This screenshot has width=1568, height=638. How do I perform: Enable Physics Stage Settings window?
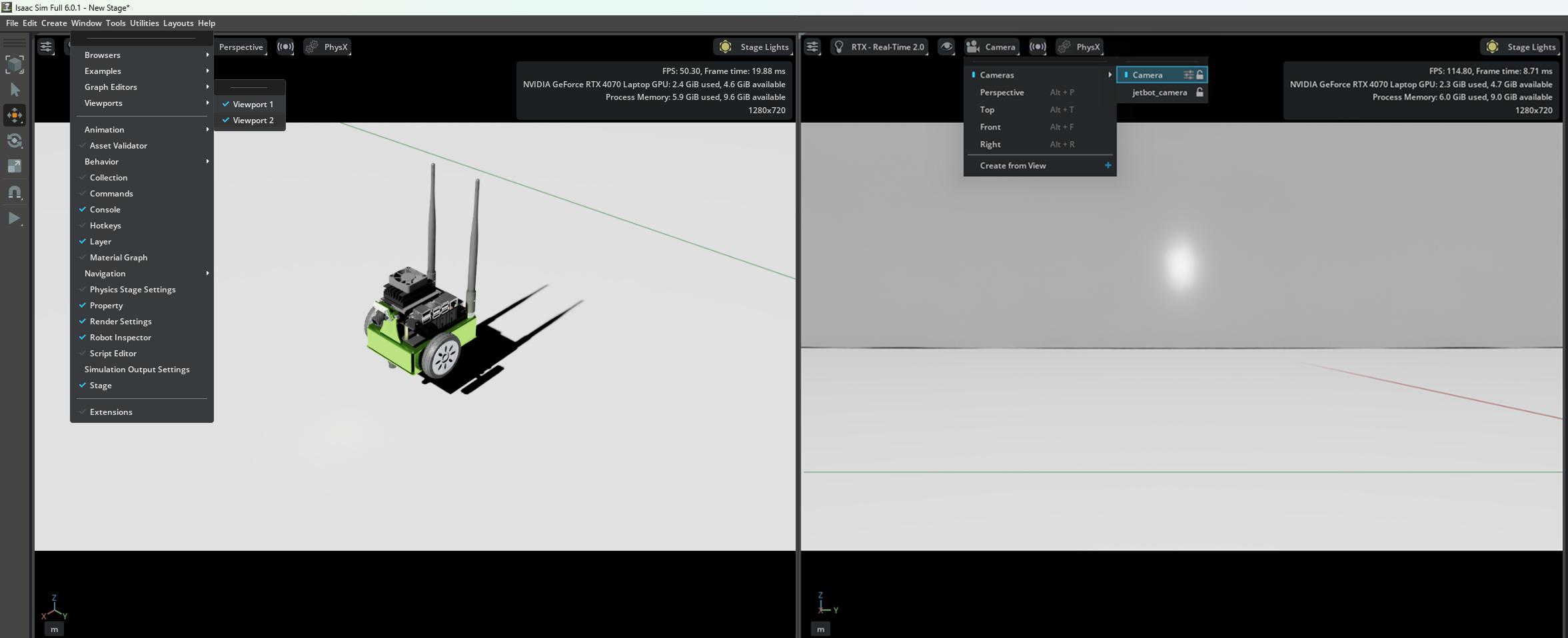(142, 290)
